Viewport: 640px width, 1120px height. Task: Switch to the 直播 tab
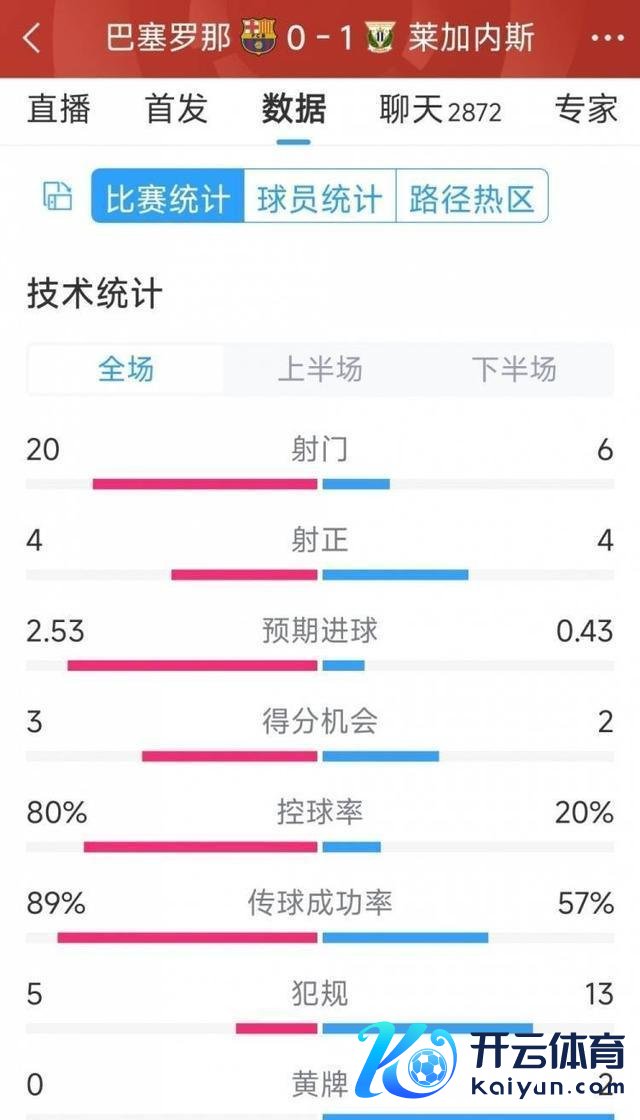pos(59,109)
